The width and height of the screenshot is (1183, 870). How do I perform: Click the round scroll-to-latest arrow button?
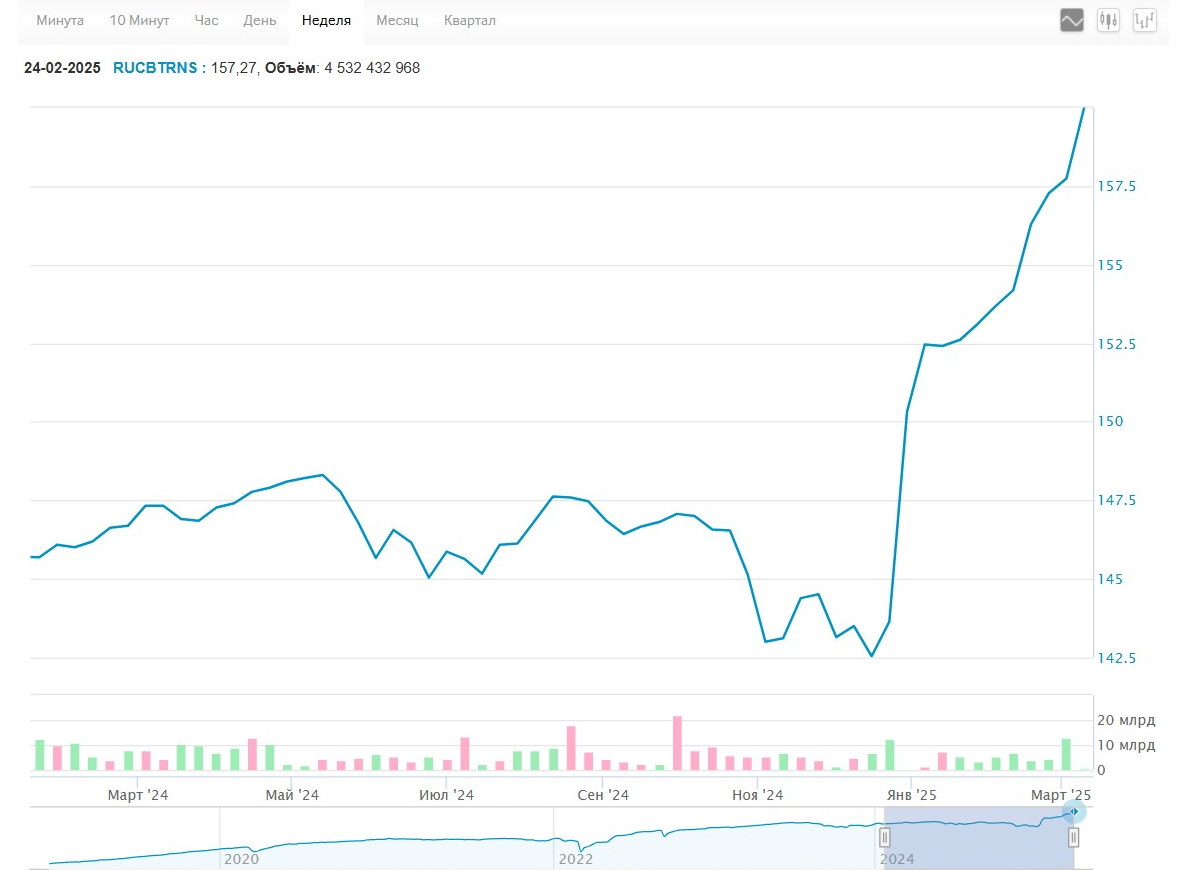(1073, 811)
